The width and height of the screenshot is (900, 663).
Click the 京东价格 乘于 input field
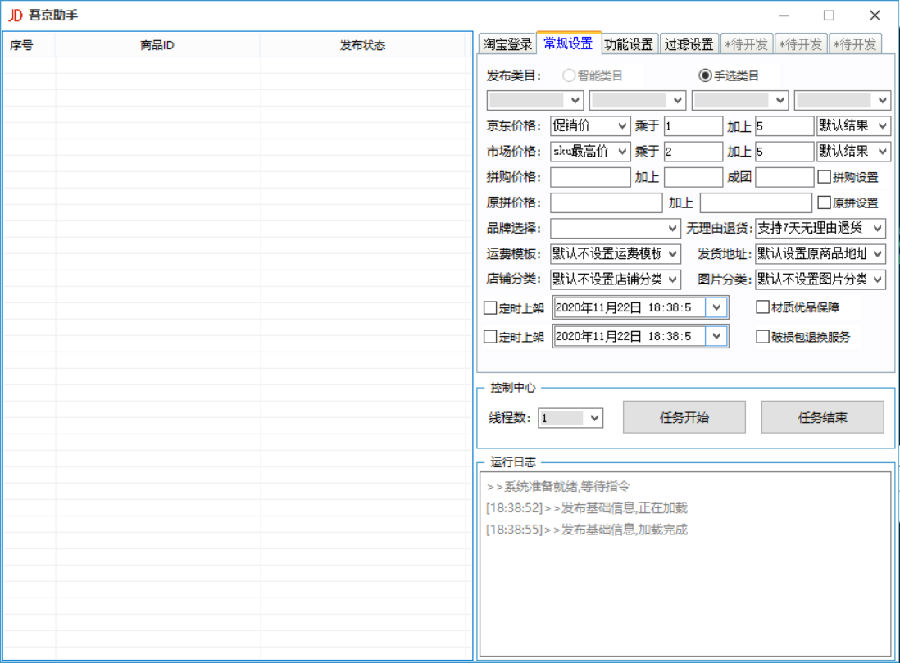pos(692,126)
